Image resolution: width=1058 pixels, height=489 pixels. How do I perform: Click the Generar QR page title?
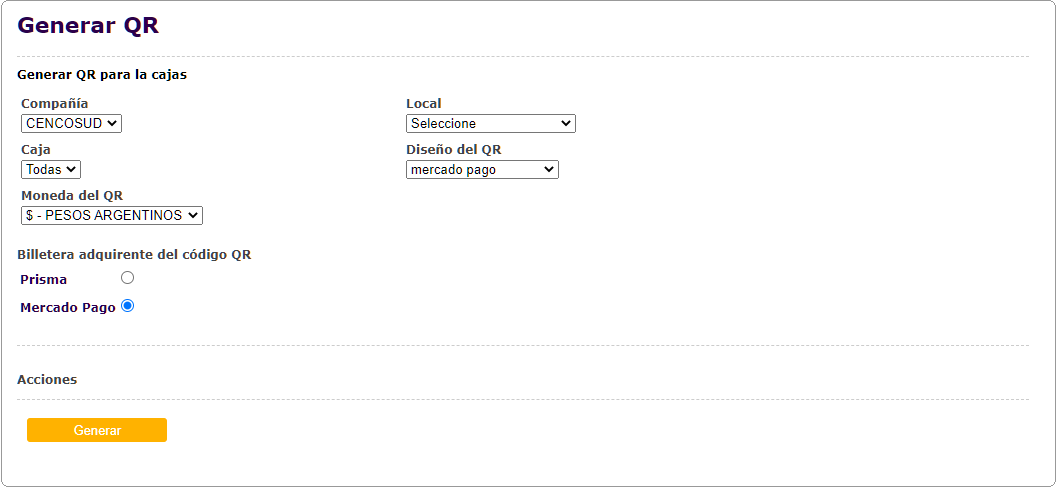pos(88,27)
